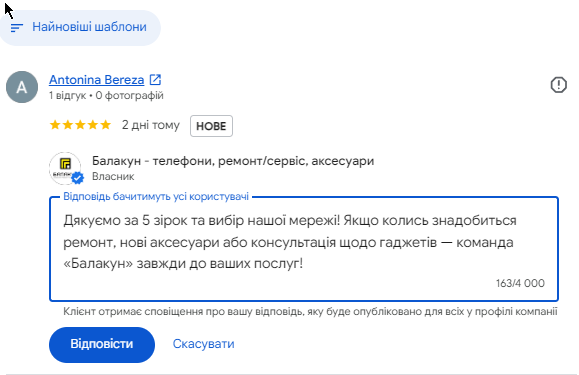Image resolution: width=579 pixels, height=375 pixels.
Task: Focus the reply text field
Action: click(x=304, y=249)
